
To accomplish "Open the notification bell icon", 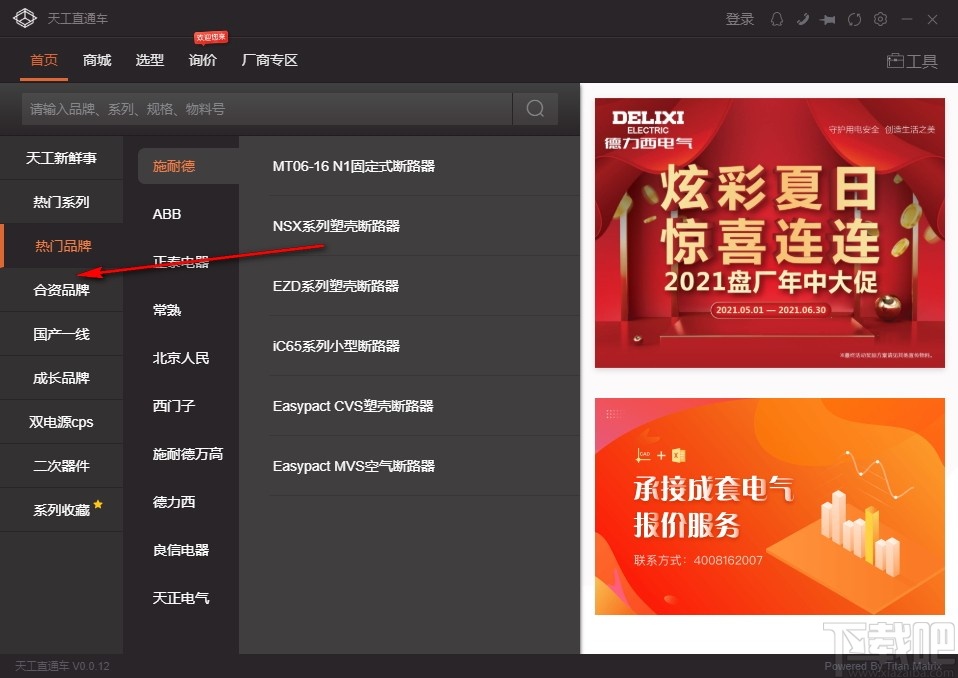I will [777, 19].
